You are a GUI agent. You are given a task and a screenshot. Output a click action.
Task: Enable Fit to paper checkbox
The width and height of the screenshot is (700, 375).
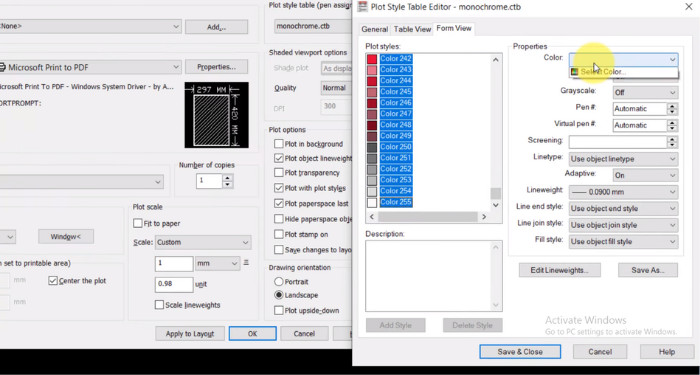pyautogui.click(x=138, y=223)
